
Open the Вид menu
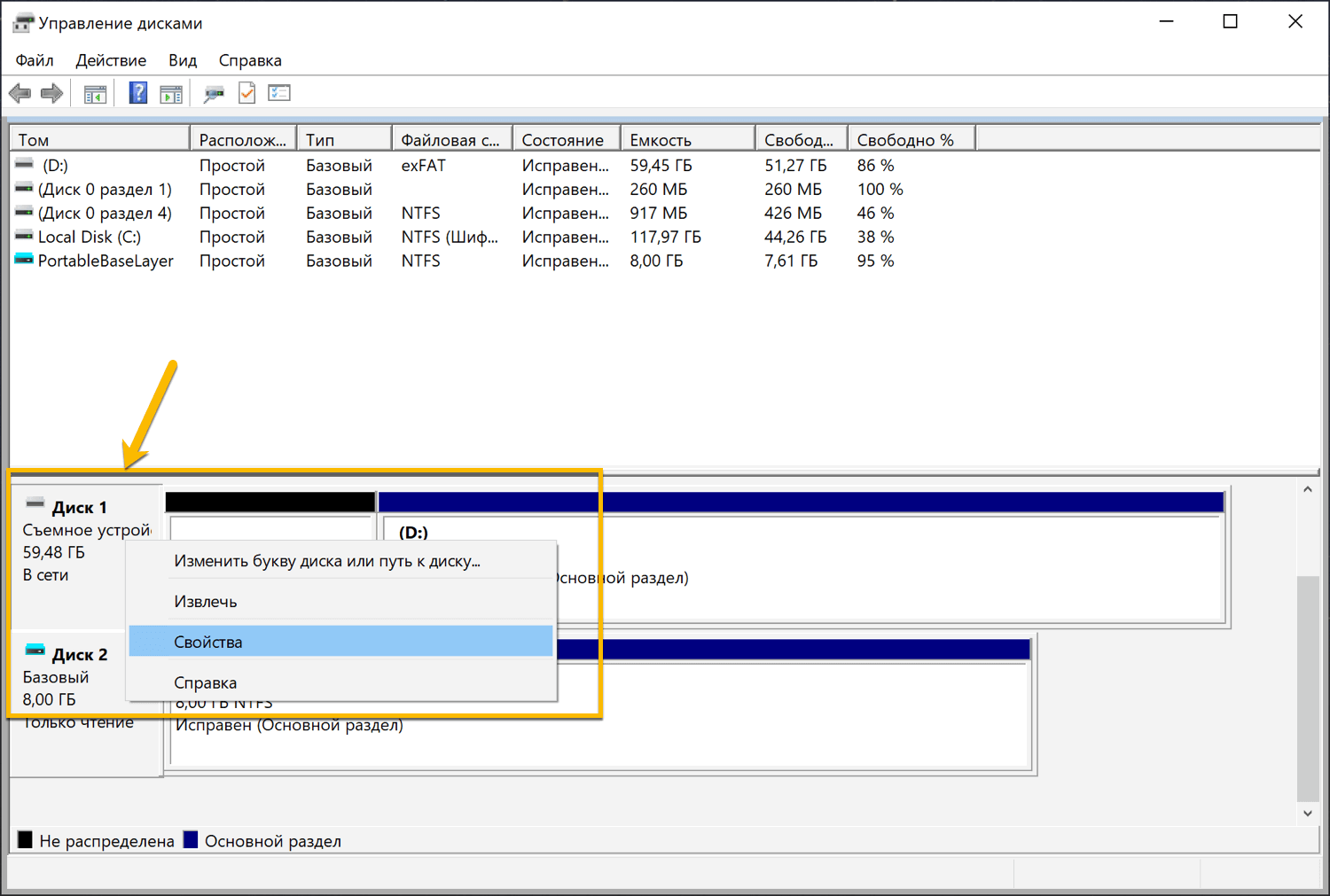pos(183,60)
